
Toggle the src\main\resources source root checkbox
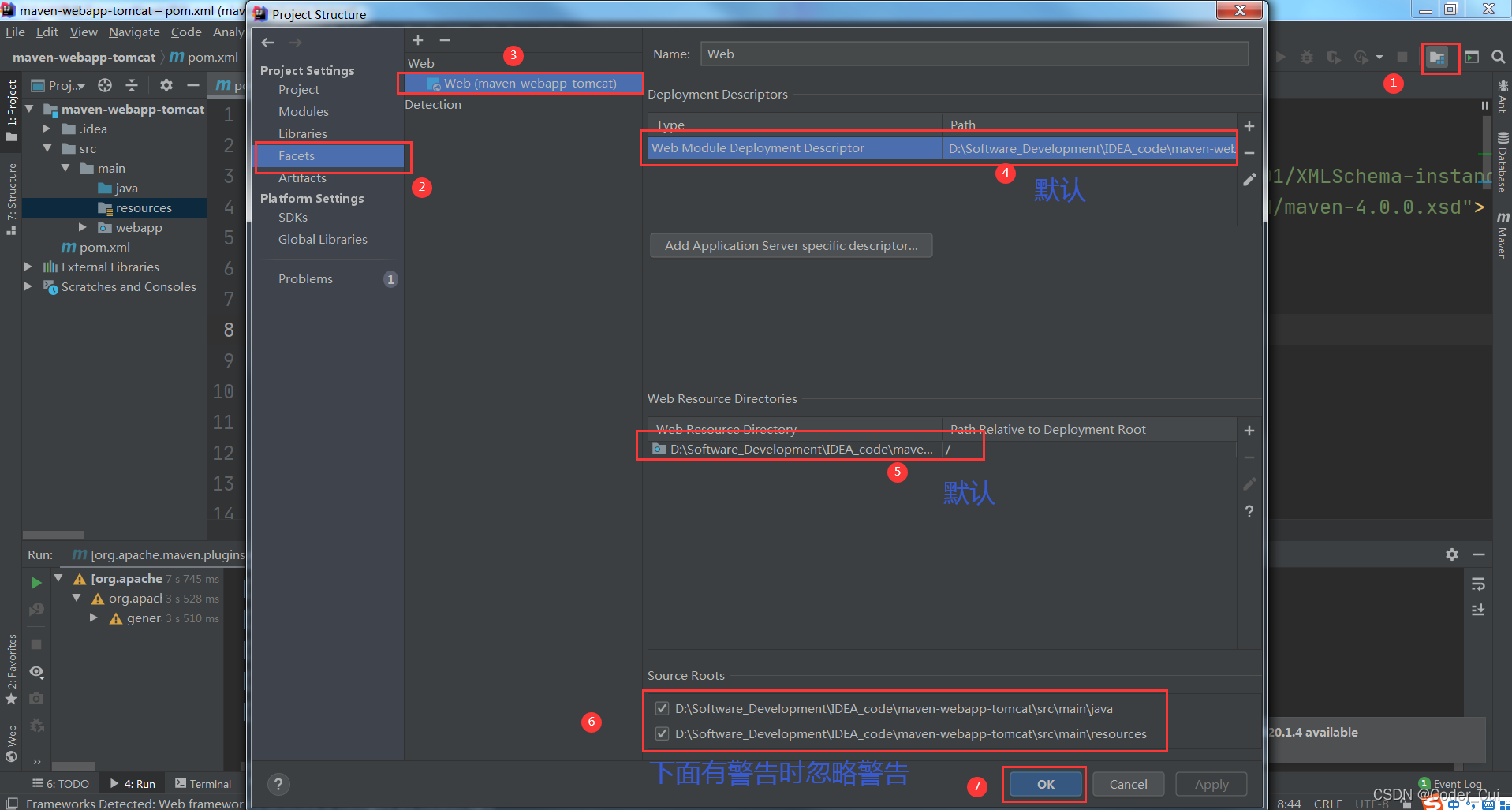pyautogui.click(x=663, y=733)
